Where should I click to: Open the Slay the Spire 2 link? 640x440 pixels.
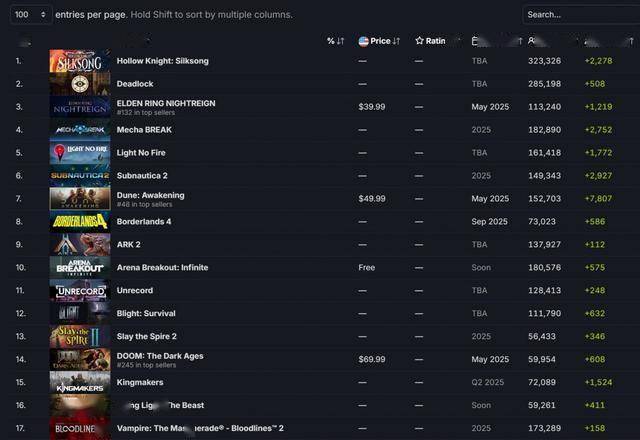point(147,336)
